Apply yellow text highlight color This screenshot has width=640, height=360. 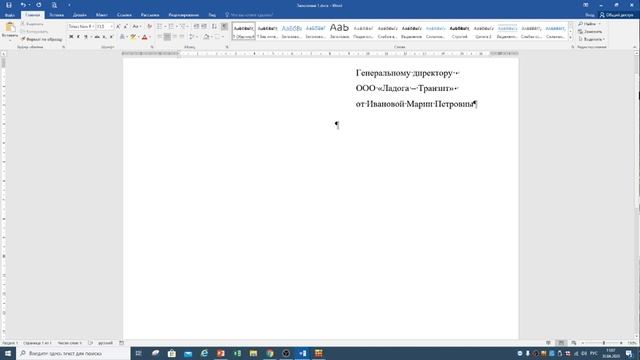(x=133, y=37)
